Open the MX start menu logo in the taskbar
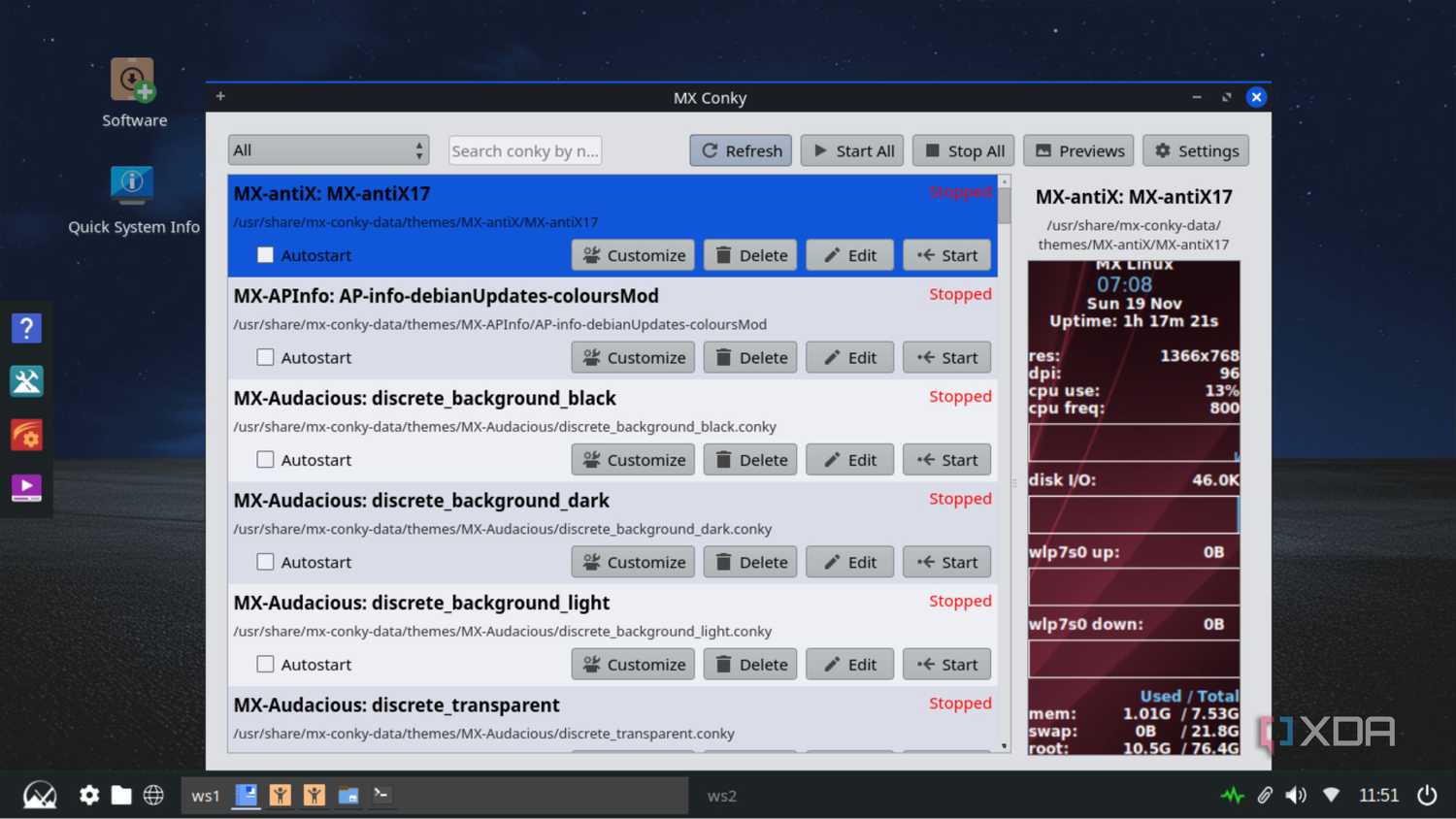The height and width of the screenshot is (819, 1456). point(40,796)
